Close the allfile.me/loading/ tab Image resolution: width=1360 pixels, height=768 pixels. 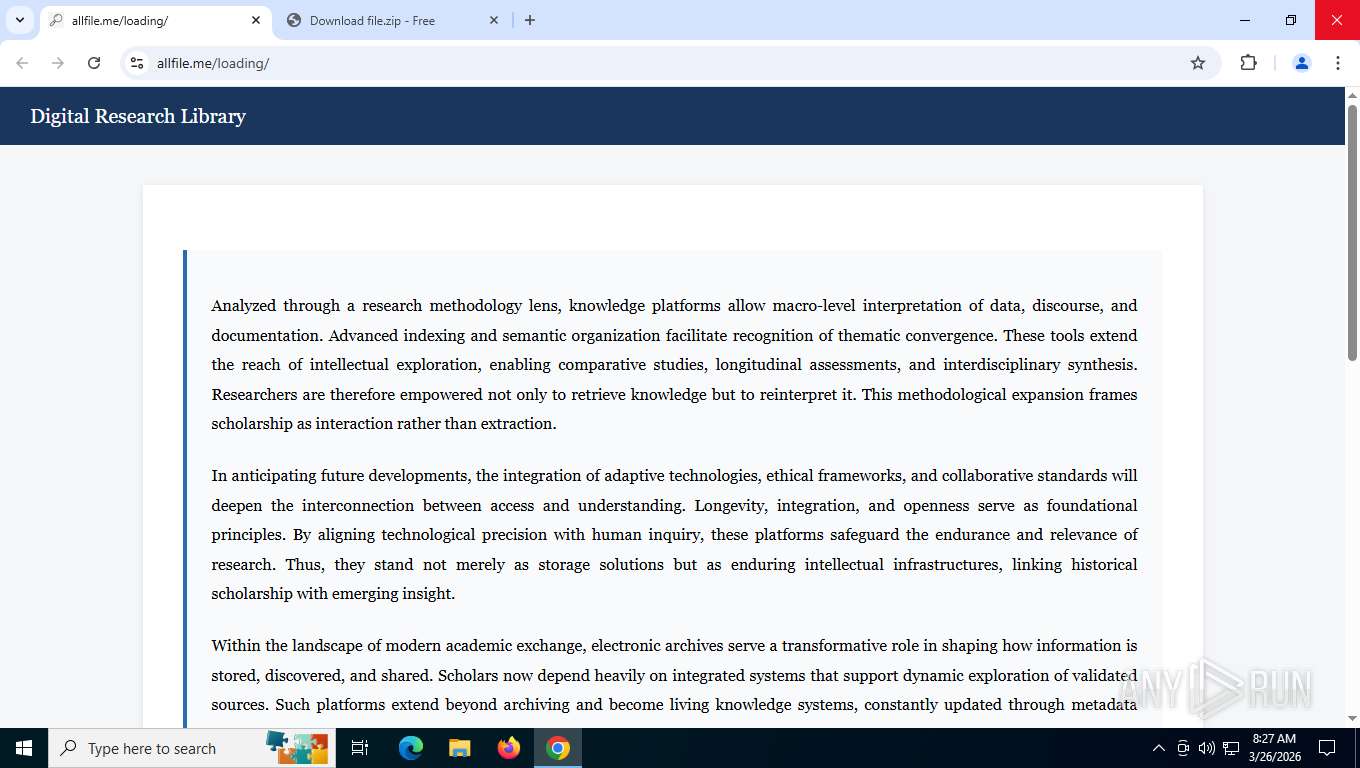click(256, 20)
